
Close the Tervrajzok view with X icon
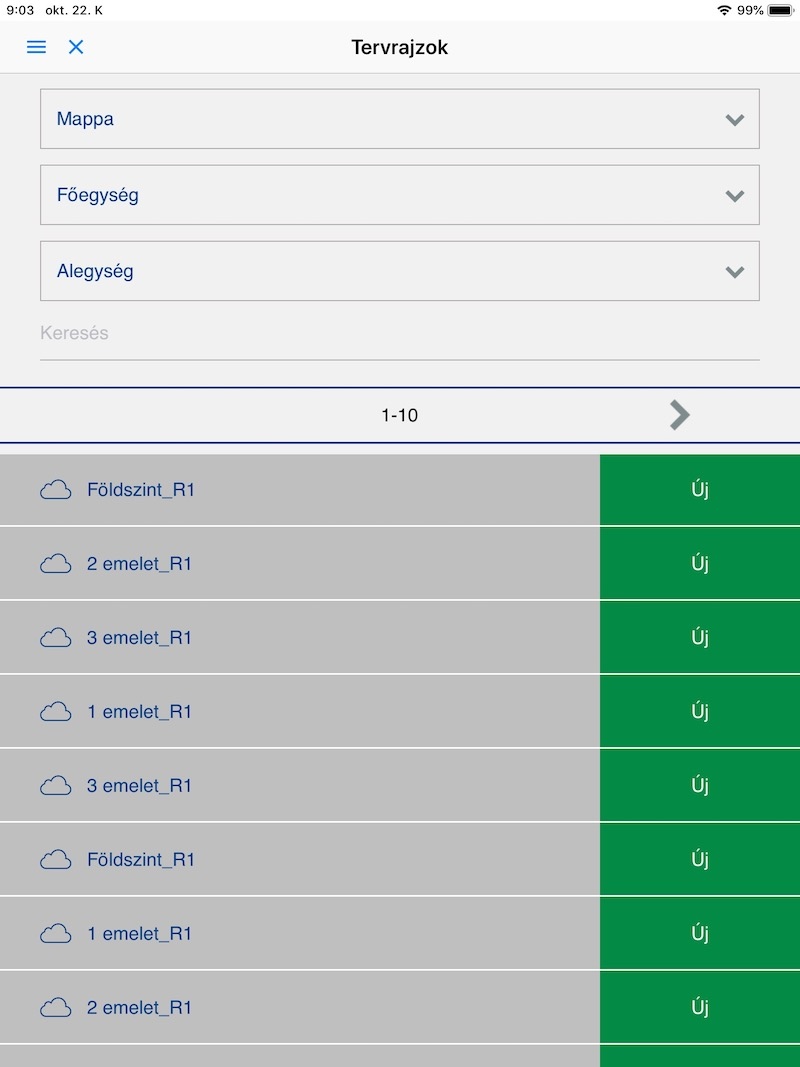76,47
